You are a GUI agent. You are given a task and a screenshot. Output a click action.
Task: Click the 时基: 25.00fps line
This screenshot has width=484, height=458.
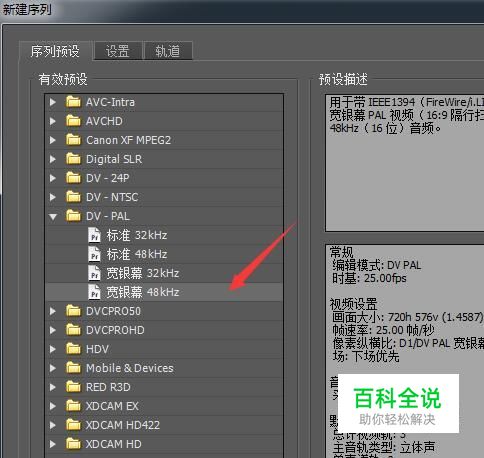pos(369,278)
